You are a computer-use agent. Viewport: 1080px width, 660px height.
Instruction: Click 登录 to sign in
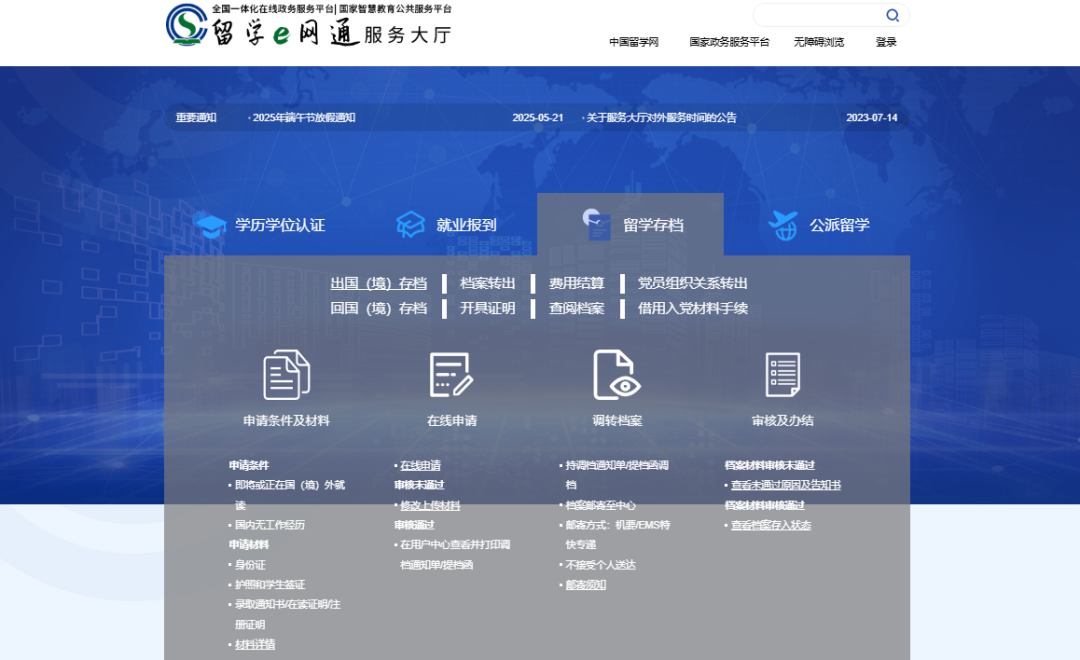tap(886, 42)
